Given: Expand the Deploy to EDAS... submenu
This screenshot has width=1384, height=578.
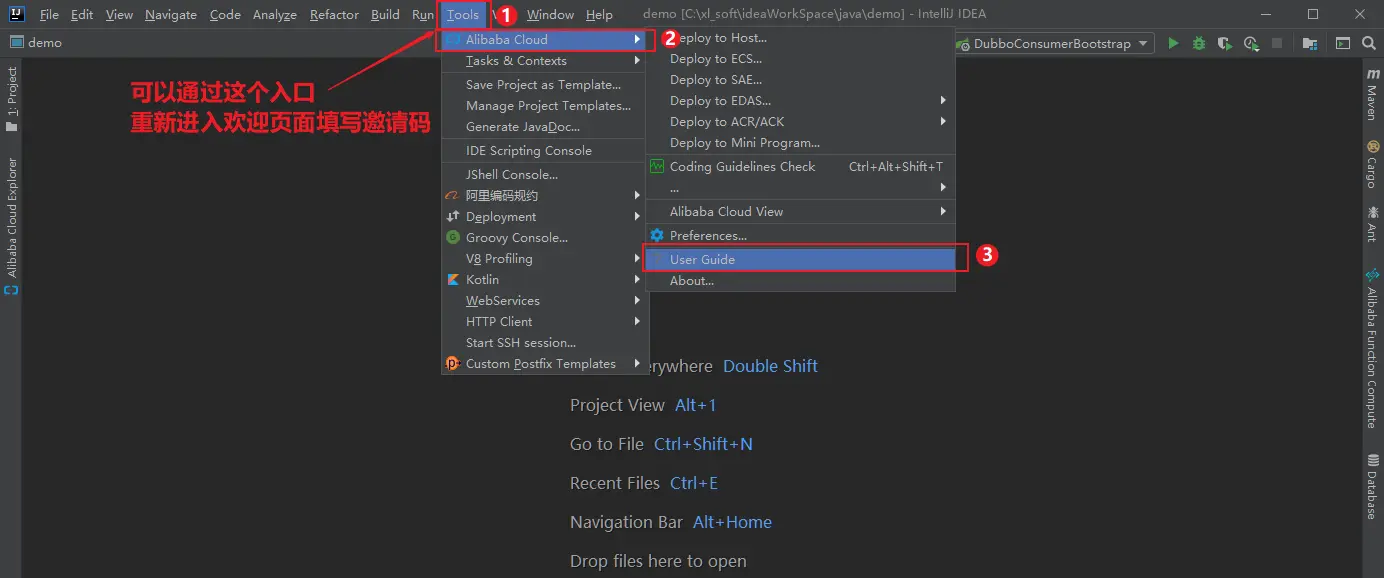Looking at the screenshot, I should 799,101.
